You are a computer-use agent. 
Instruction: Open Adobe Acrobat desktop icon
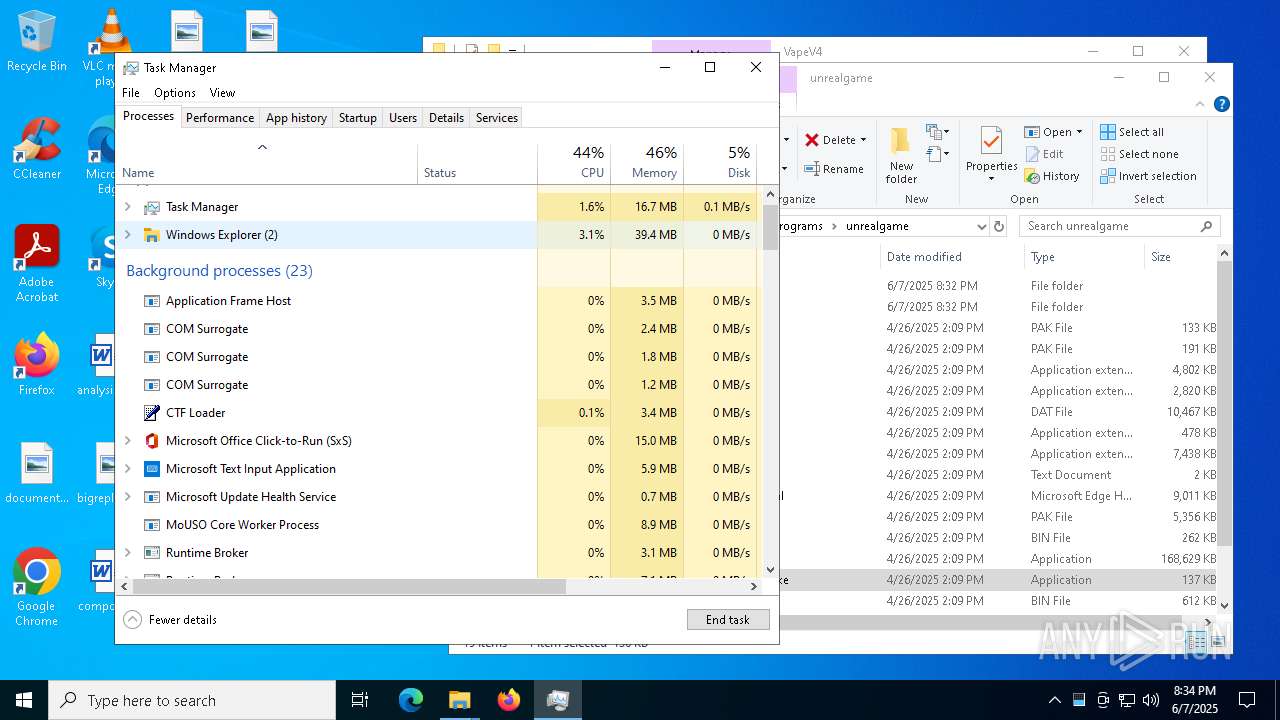[x=36, y=264]
